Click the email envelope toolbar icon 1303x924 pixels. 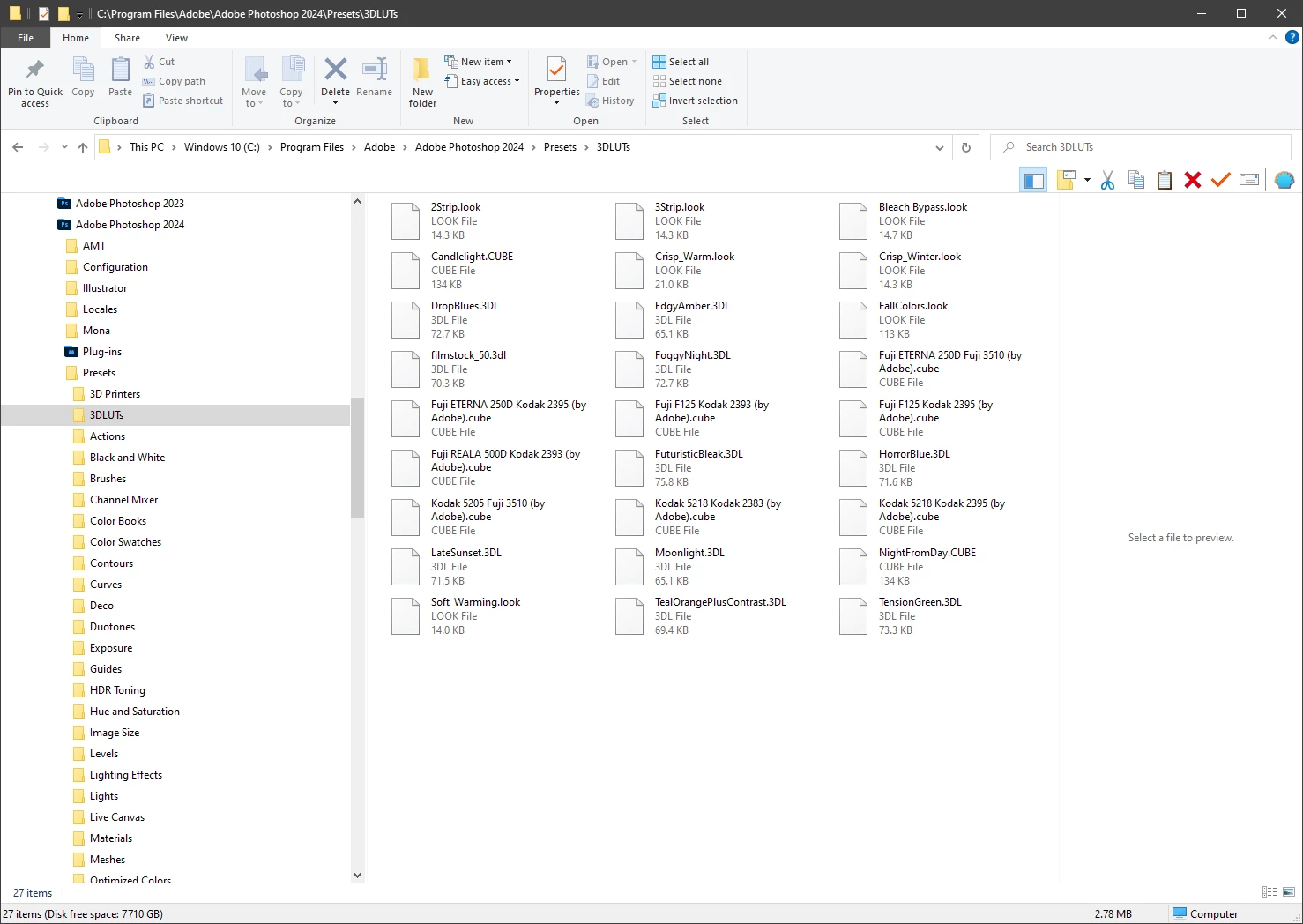tap(1249, 180)
